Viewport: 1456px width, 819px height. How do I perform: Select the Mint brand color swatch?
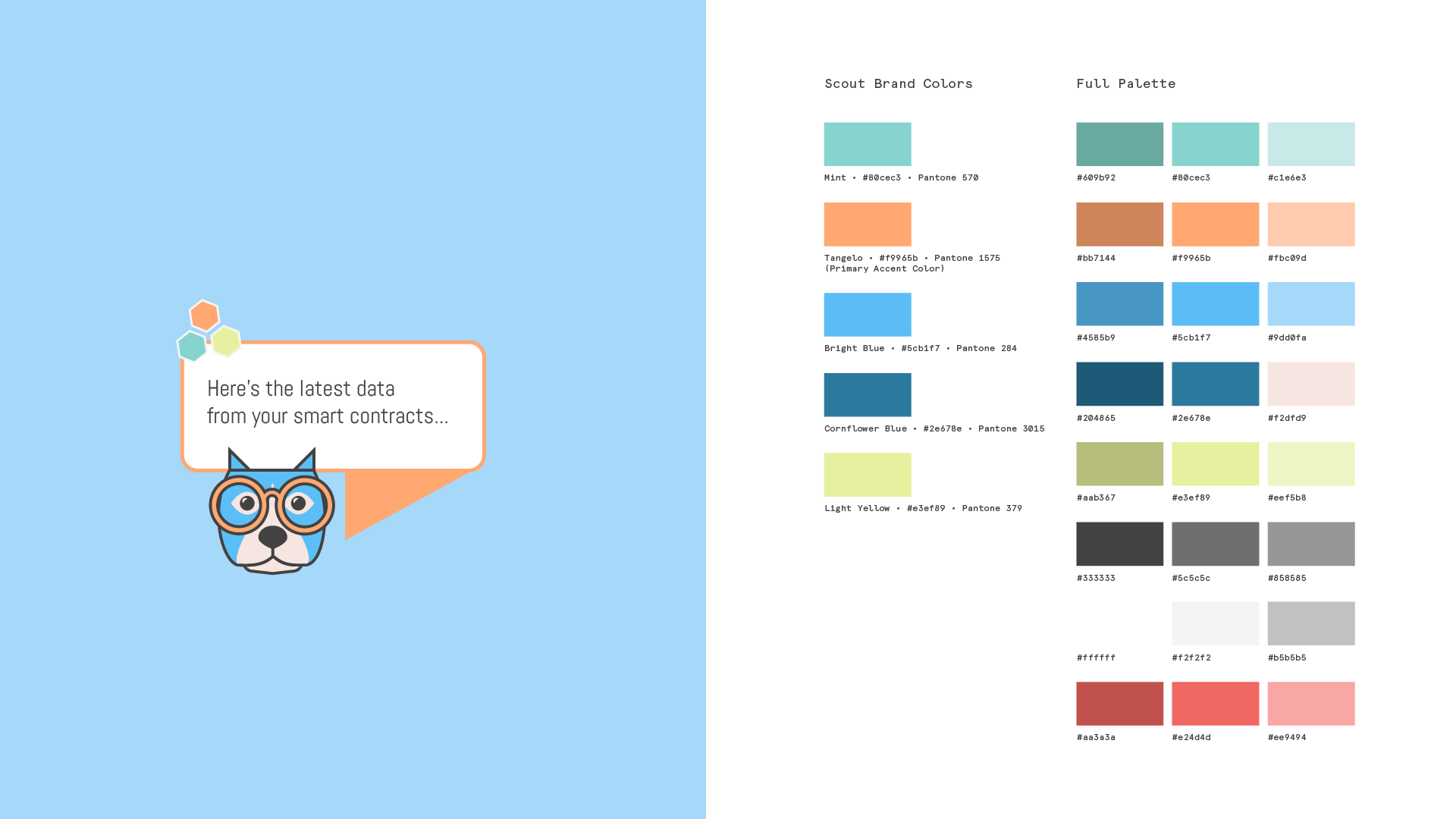[x=868, y=144]
